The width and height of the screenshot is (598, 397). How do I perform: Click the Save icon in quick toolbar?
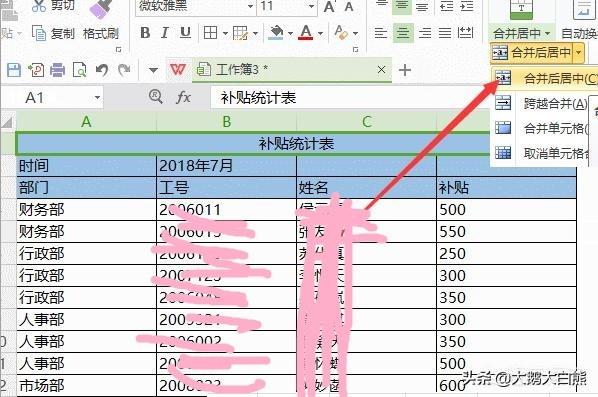(14, 71)
